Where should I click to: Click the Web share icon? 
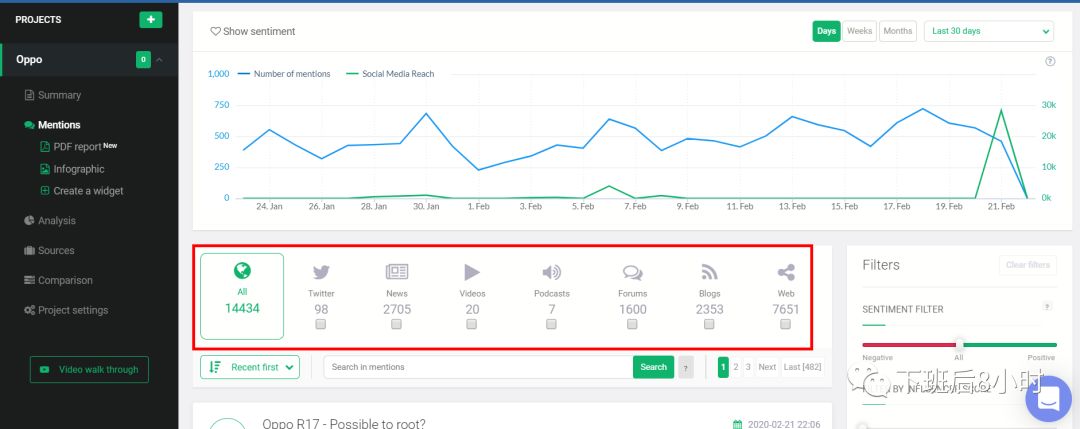click(786, 273)
